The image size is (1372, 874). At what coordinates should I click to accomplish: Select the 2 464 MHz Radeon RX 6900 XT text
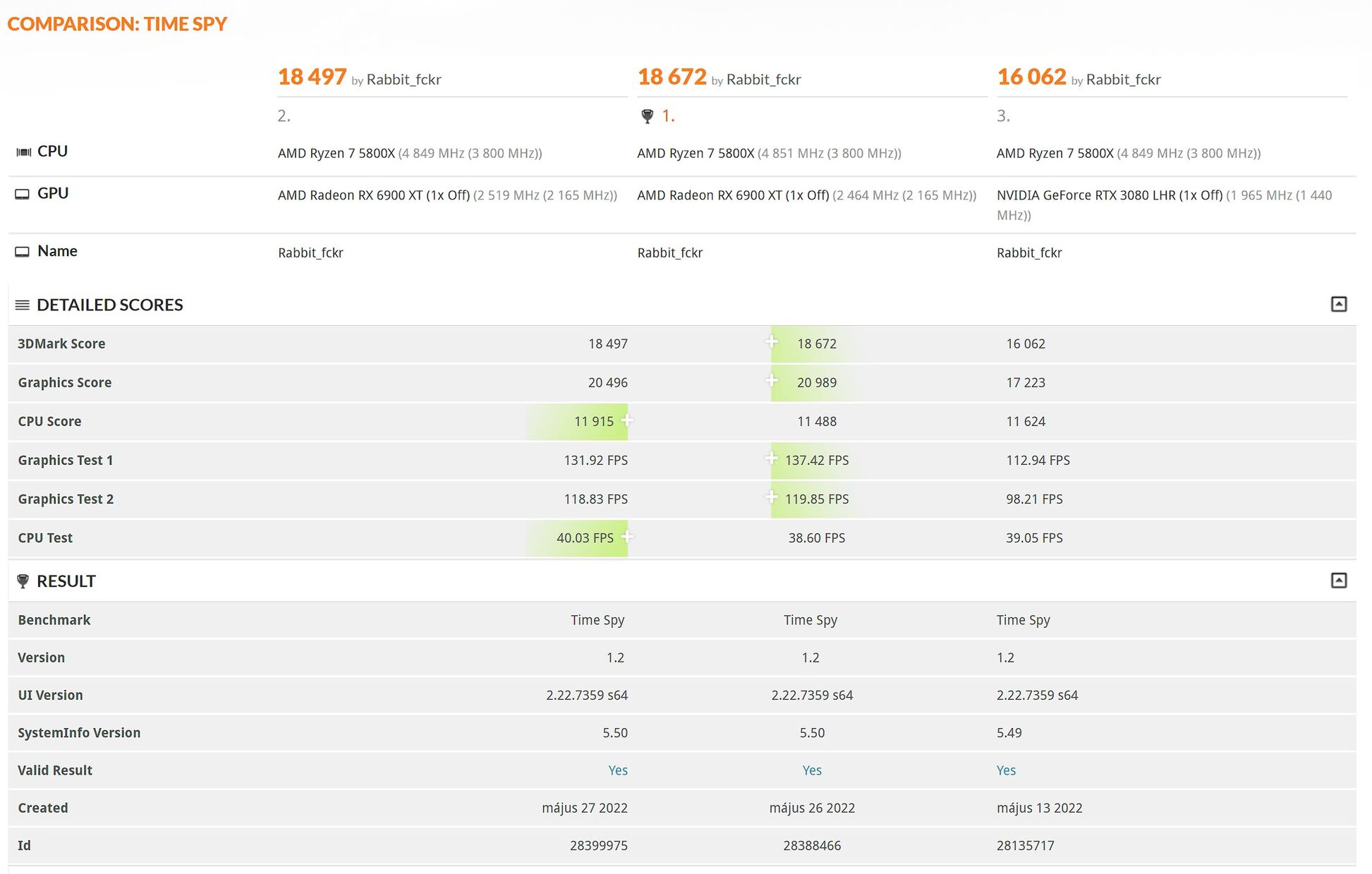click(806, 195)
